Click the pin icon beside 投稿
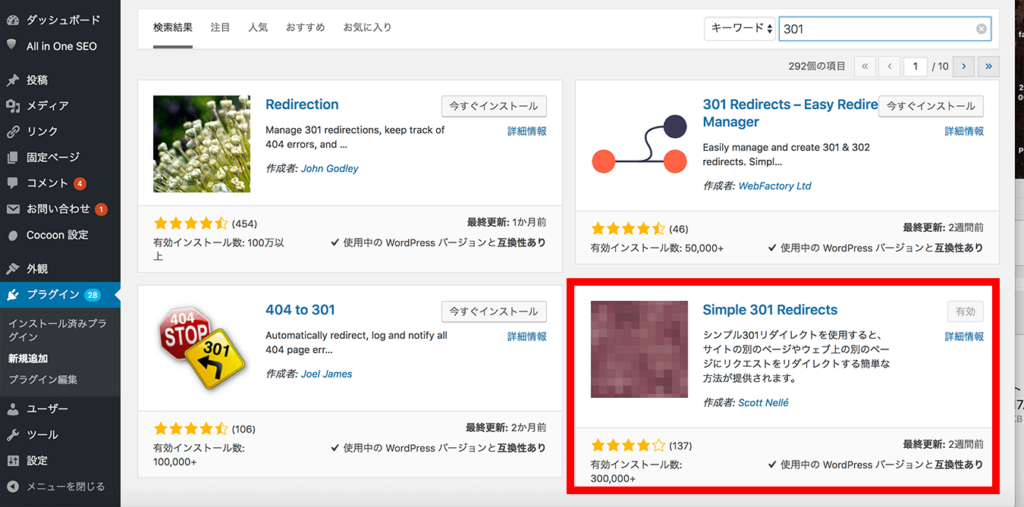This screenshot has width=1024, height=507. [12, 80]
